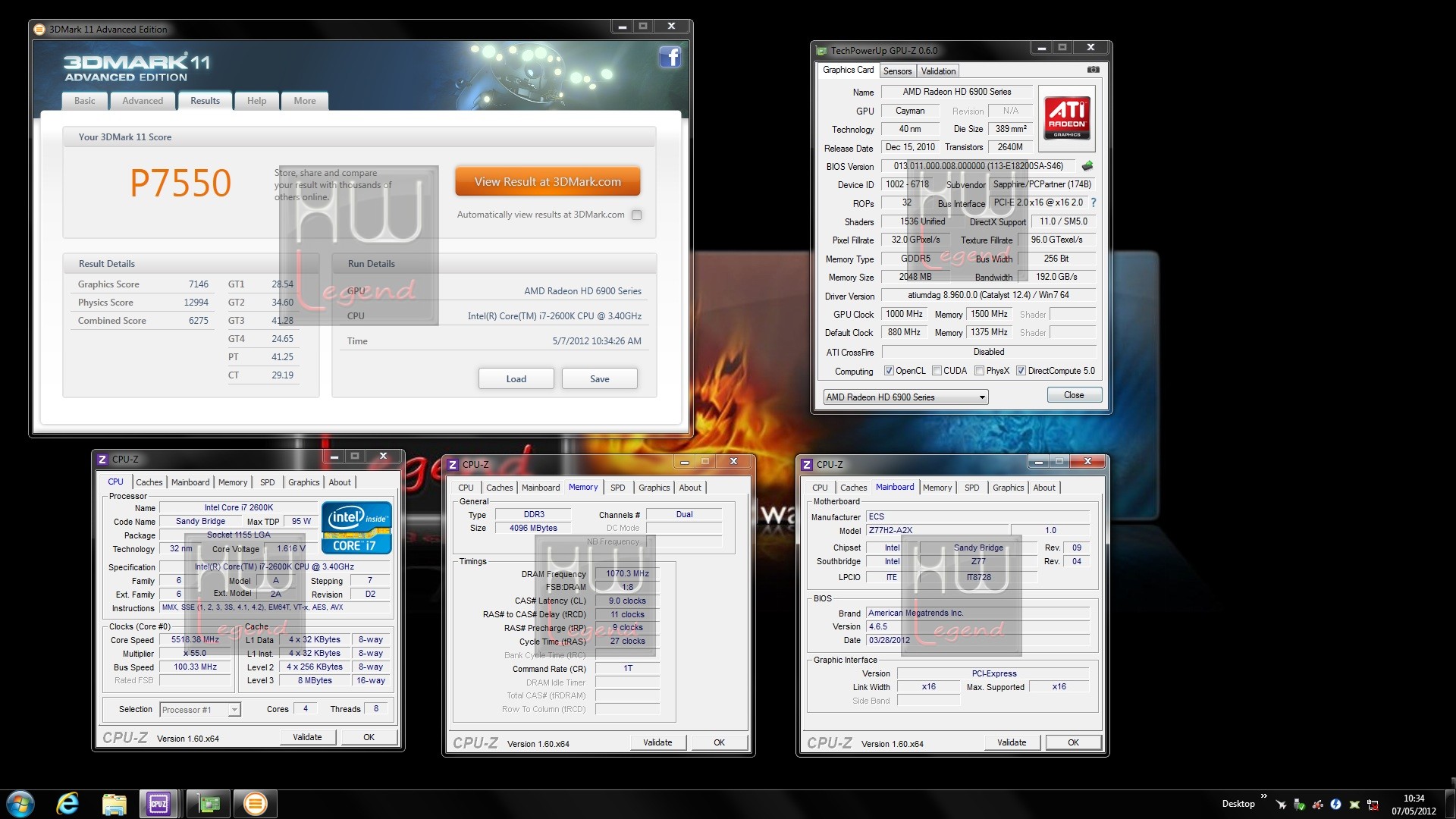
Task: Toggle the PhysX checkbox in GPU-Z
Action: tap(979, 371)
